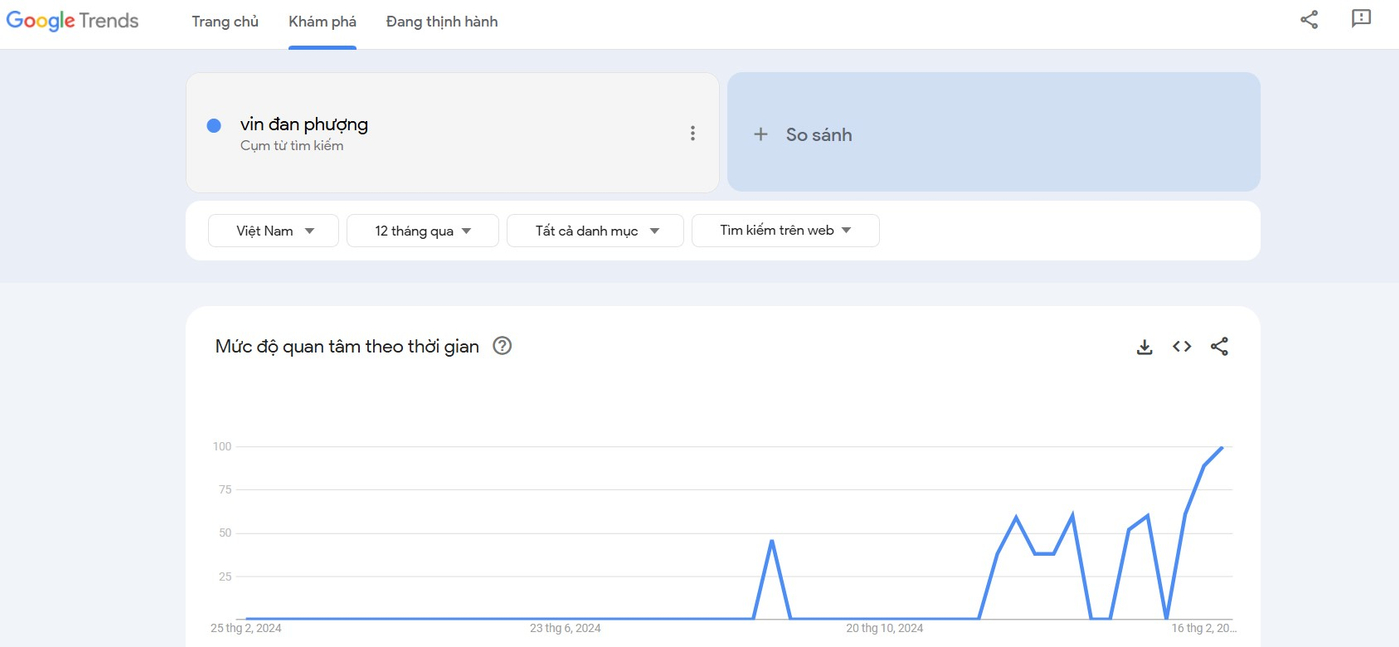Click the plus icon beside So sánh
This screenshot has width=1399, height=647.
(x=761, y=134)
